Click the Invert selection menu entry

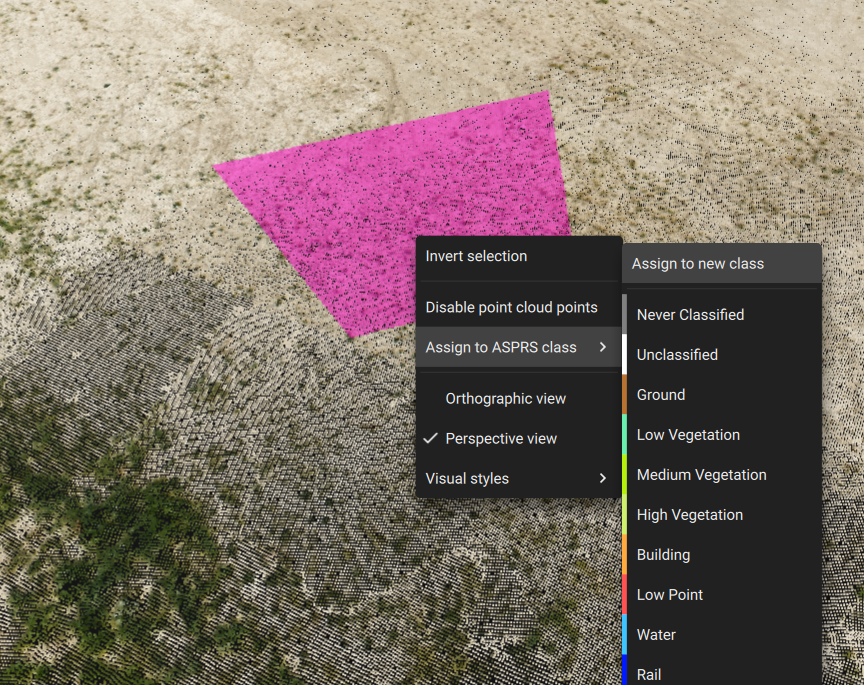pos(477,256)
